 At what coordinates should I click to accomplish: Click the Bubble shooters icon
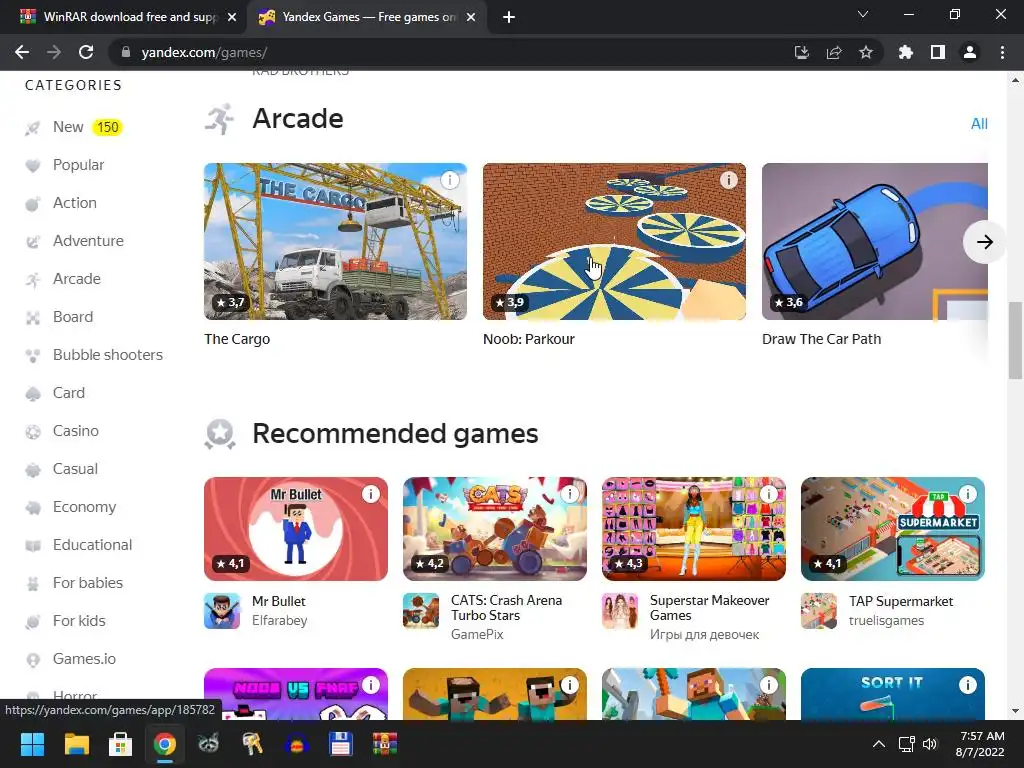[33, 355]
